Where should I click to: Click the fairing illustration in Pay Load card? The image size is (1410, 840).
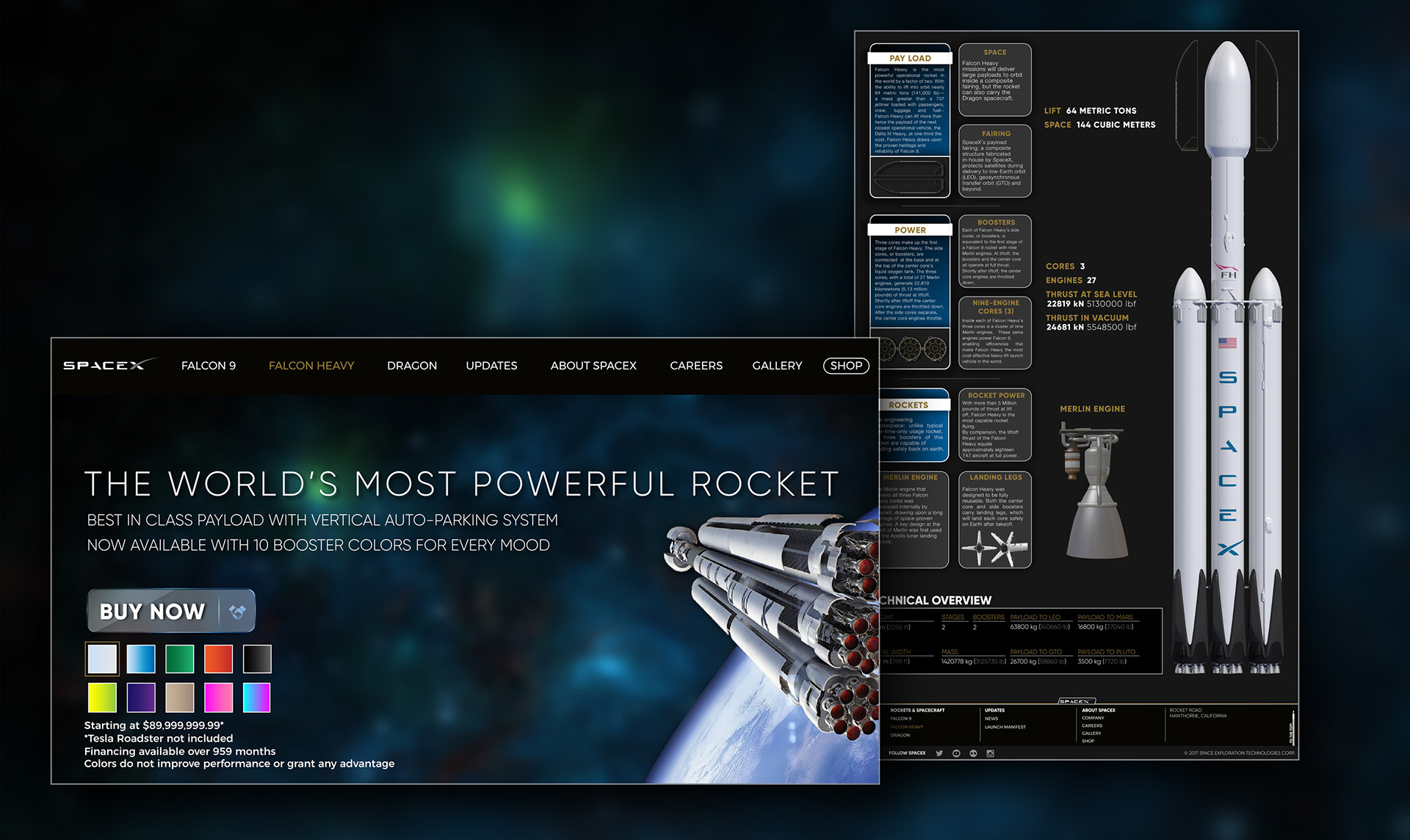909,176
